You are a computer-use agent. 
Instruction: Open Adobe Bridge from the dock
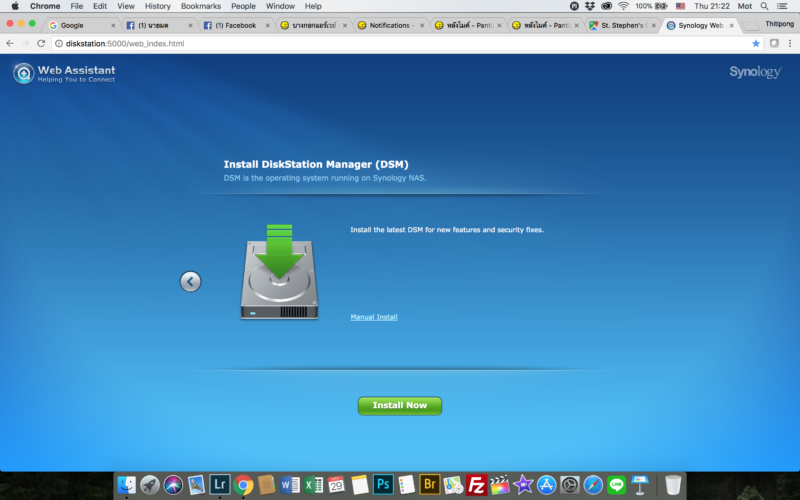[430, 484]
